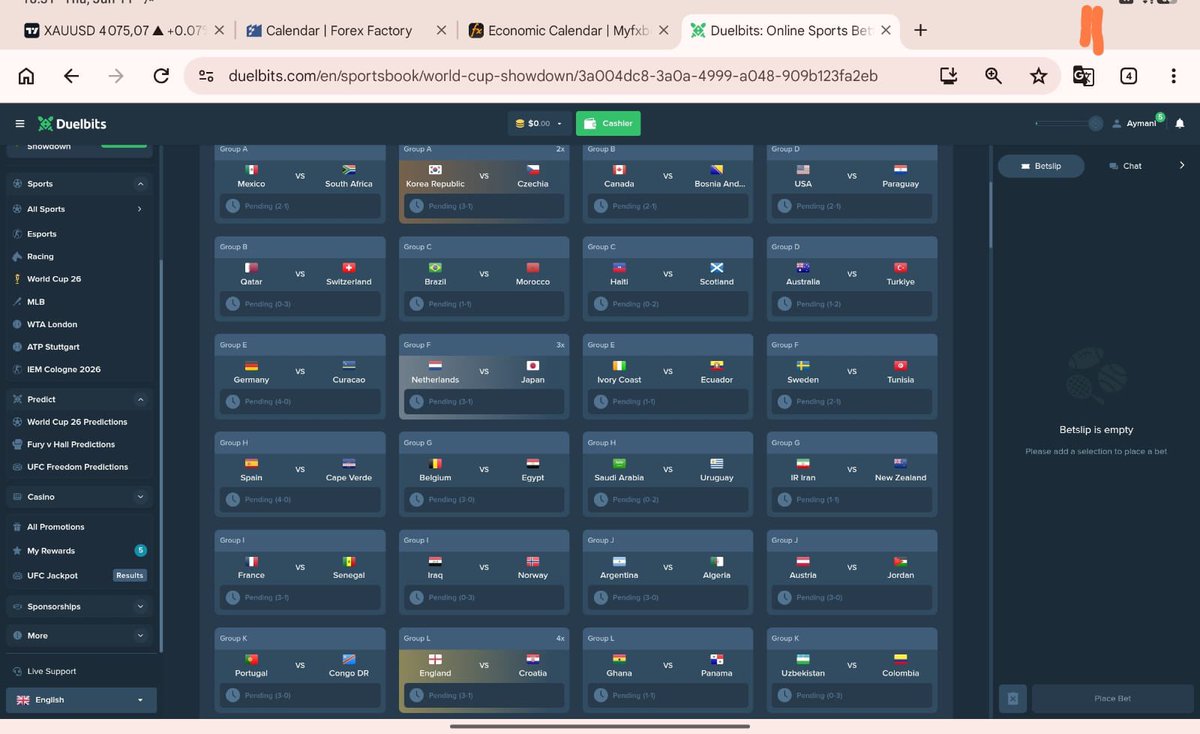
Task: Select the Czechia flag
Action: click(x=533, y=170)
